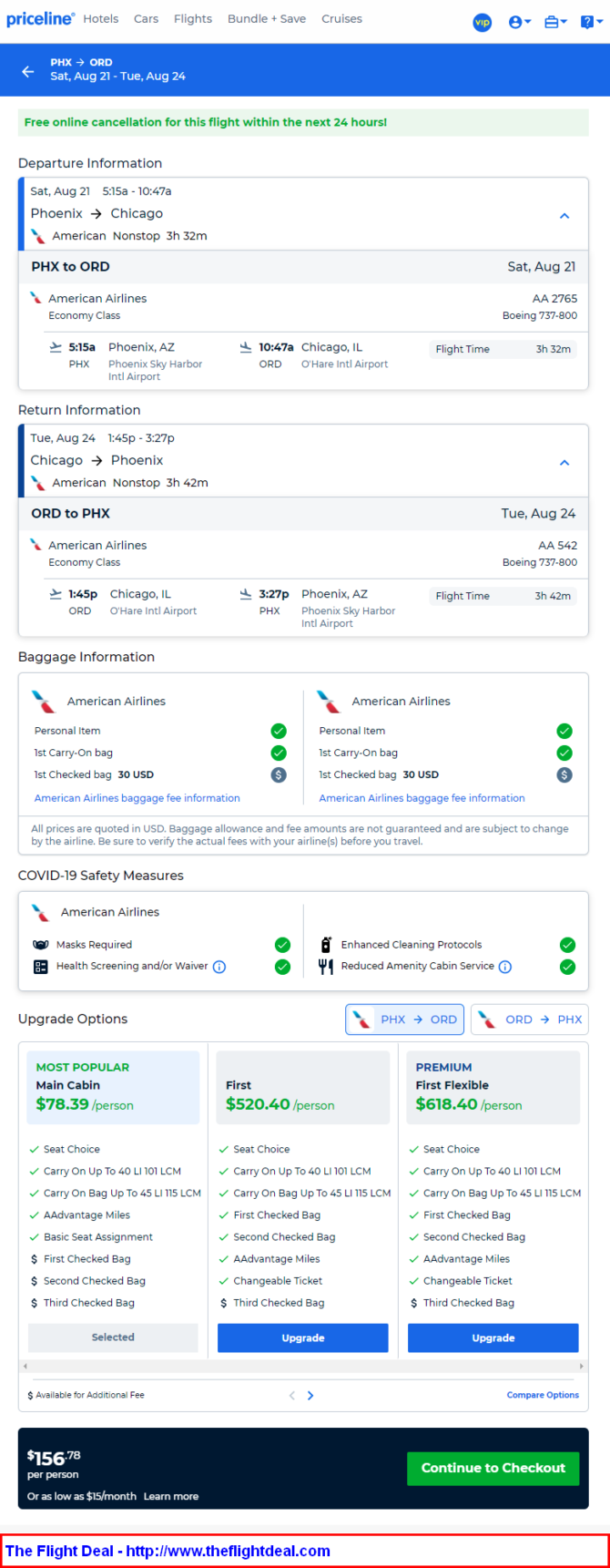Image resolution: width=610 pixels, height=1568 pixels.
Task: Select the PHX to ORD upgrade tab
Action: [x=405, y=1020]
